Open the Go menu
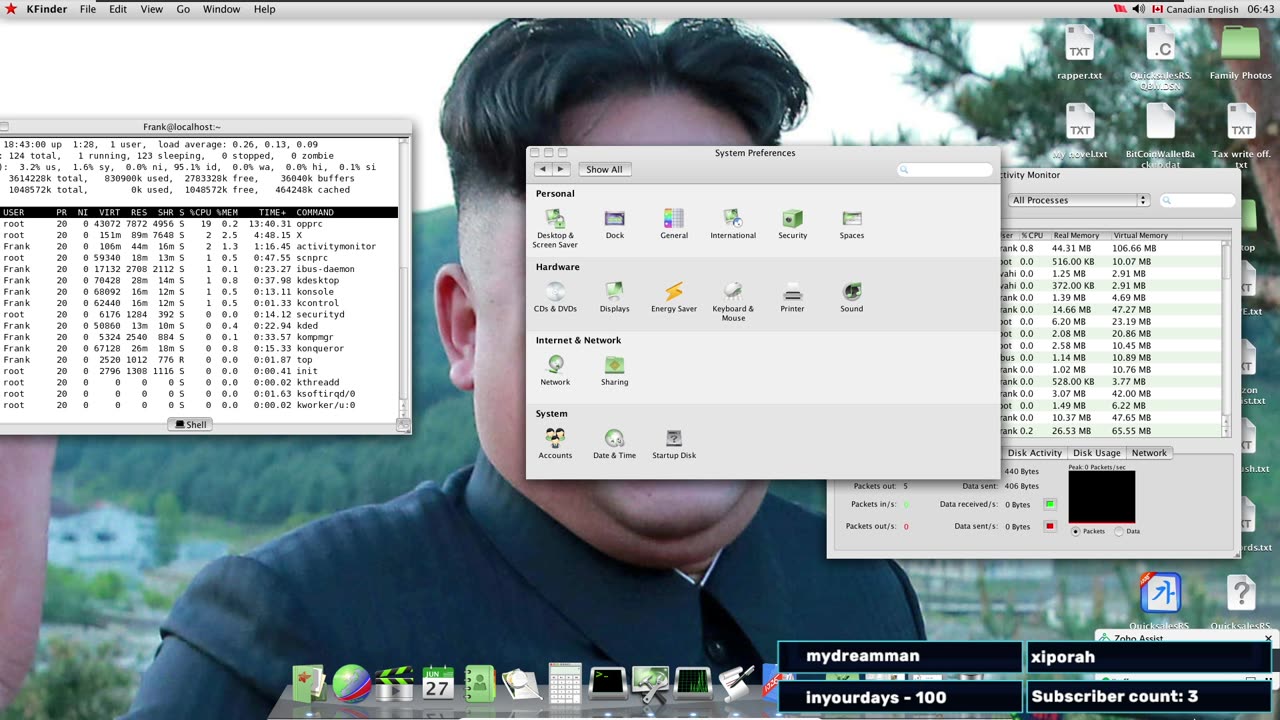 click(183, 9)
